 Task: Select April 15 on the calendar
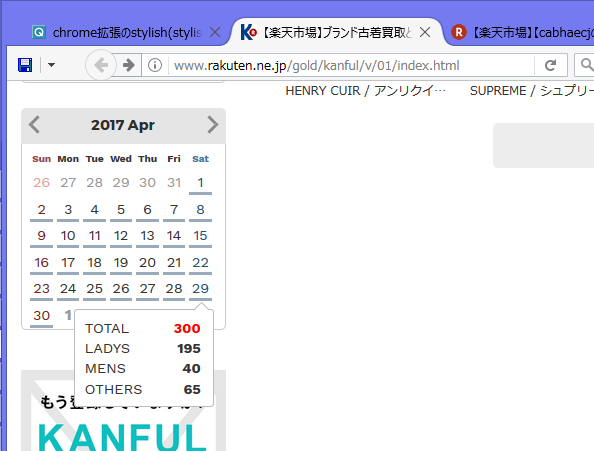pyautogui.click(x=200, y=236)
